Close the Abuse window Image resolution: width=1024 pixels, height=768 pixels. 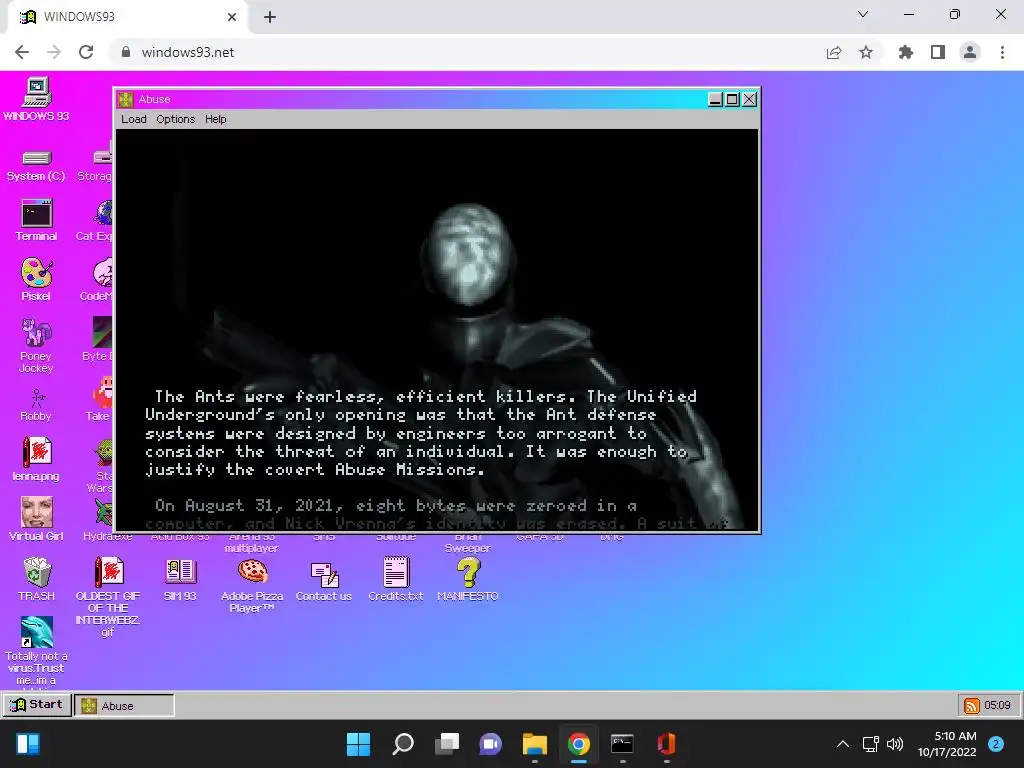(750, 99)
